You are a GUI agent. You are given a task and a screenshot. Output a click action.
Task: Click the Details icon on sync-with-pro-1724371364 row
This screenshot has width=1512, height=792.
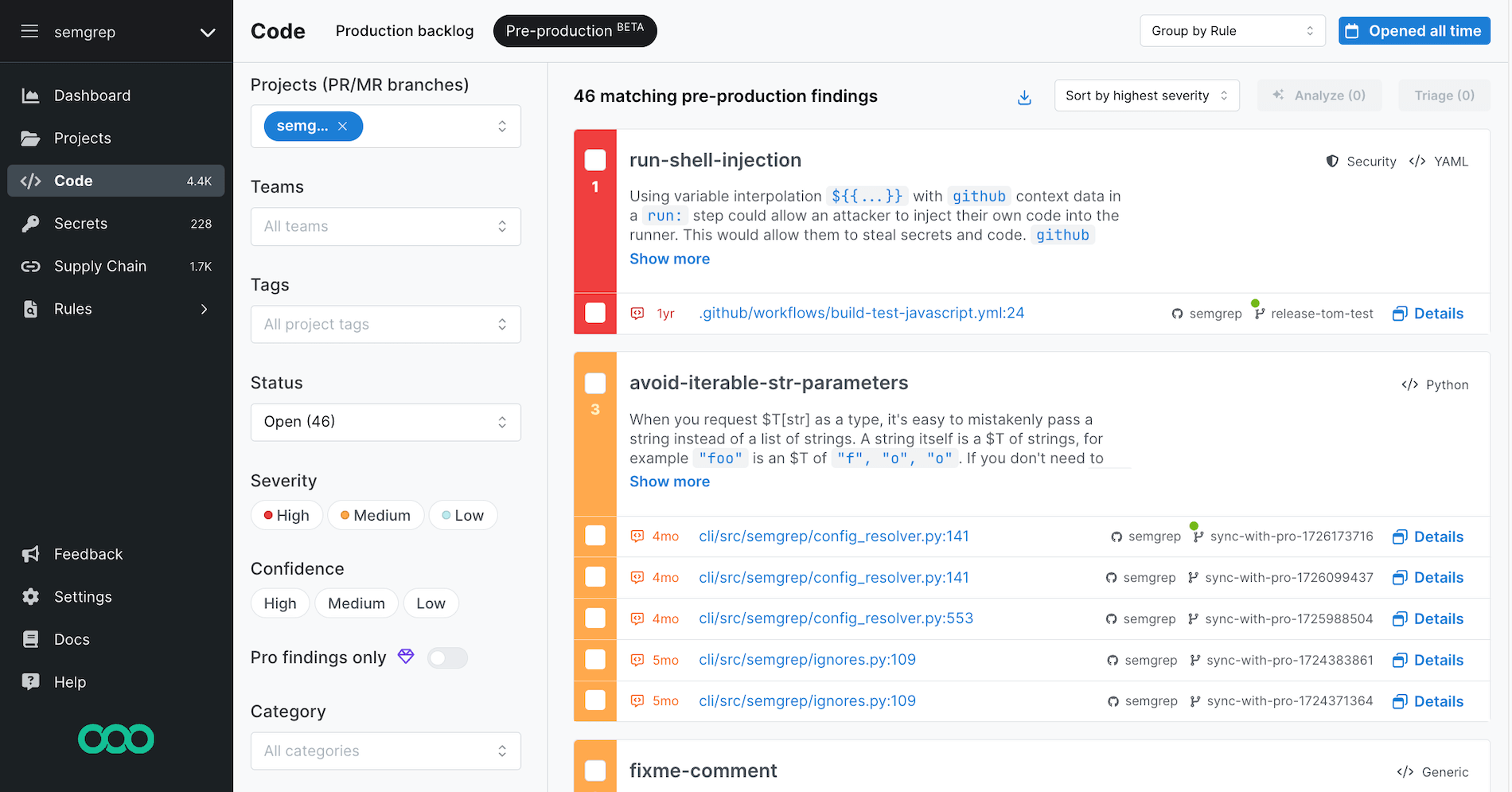point(1400,701)
